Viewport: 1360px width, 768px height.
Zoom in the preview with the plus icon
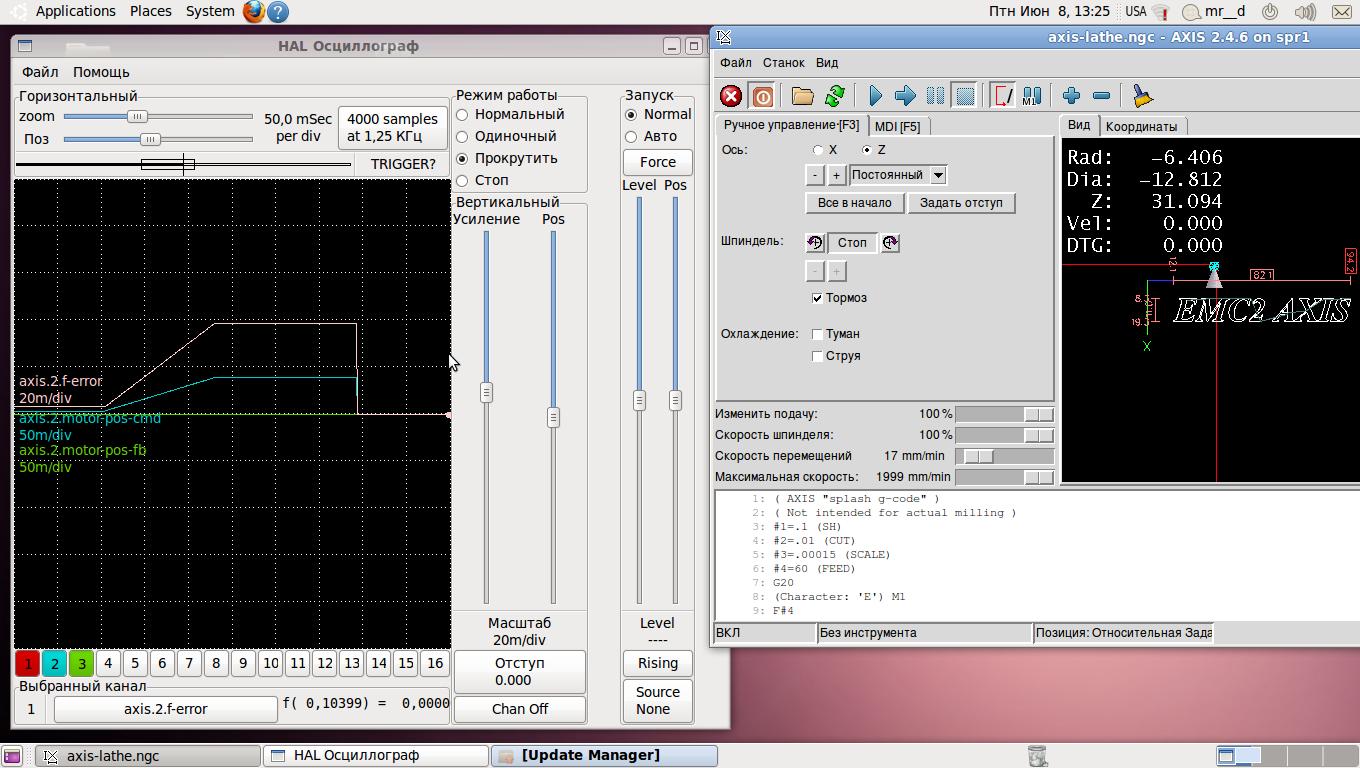pyautogui.click(x=1072, y=96)
